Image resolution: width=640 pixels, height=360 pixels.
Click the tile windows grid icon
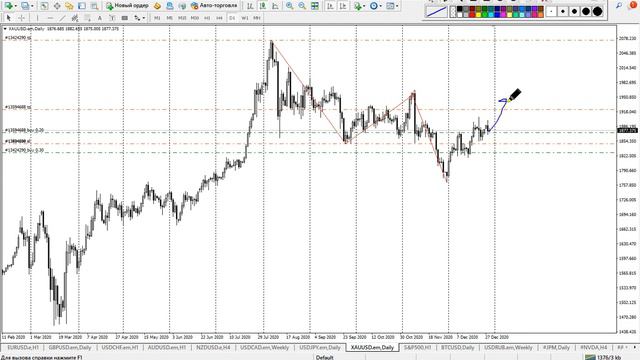click(315, 6)
